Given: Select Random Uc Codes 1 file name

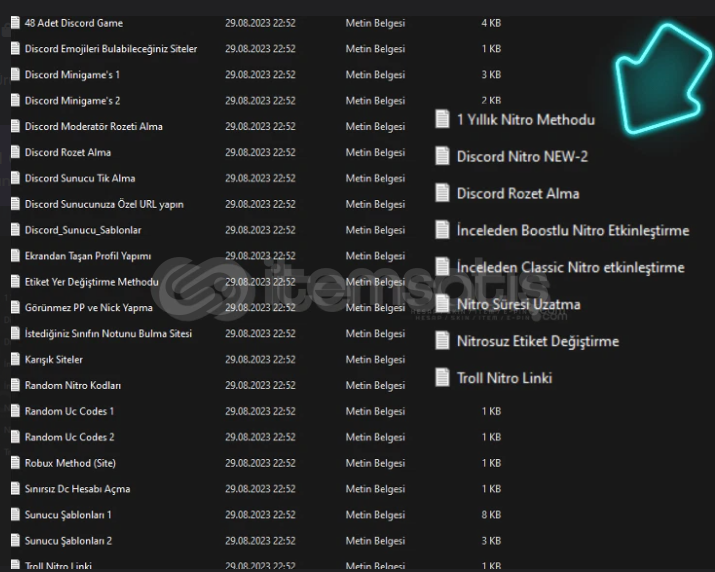Looking at the screenshot, I should (x=69, y=411).
